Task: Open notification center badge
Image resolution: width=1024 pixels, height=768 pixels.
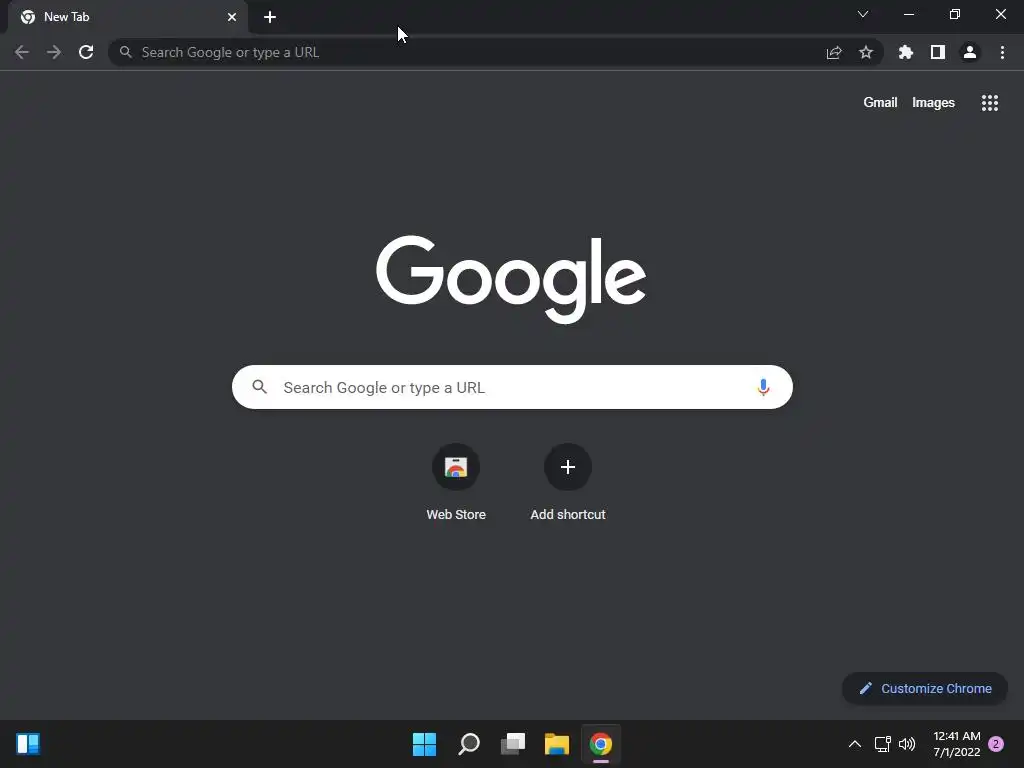Action: 996,744
